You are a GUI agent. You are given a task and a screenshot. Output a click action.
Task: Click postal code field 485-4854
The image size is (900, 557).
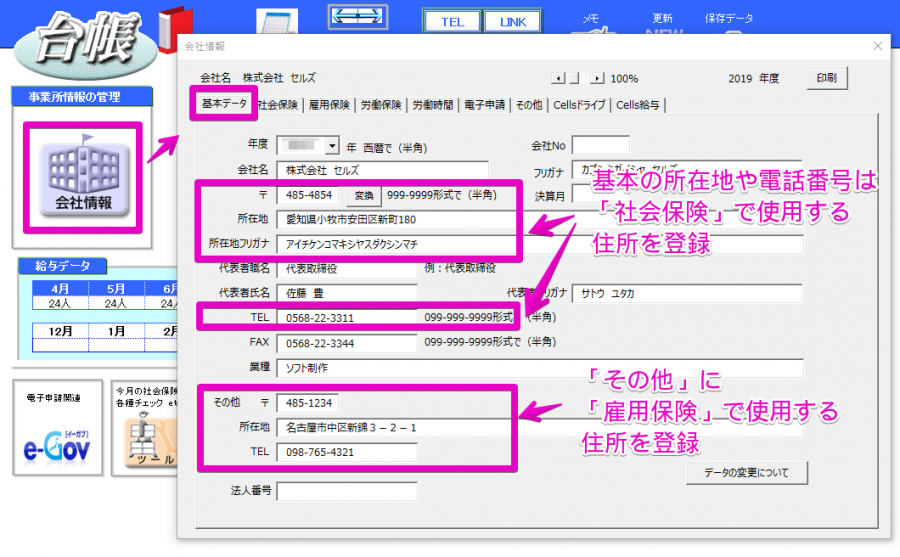(x=308, y=195)
